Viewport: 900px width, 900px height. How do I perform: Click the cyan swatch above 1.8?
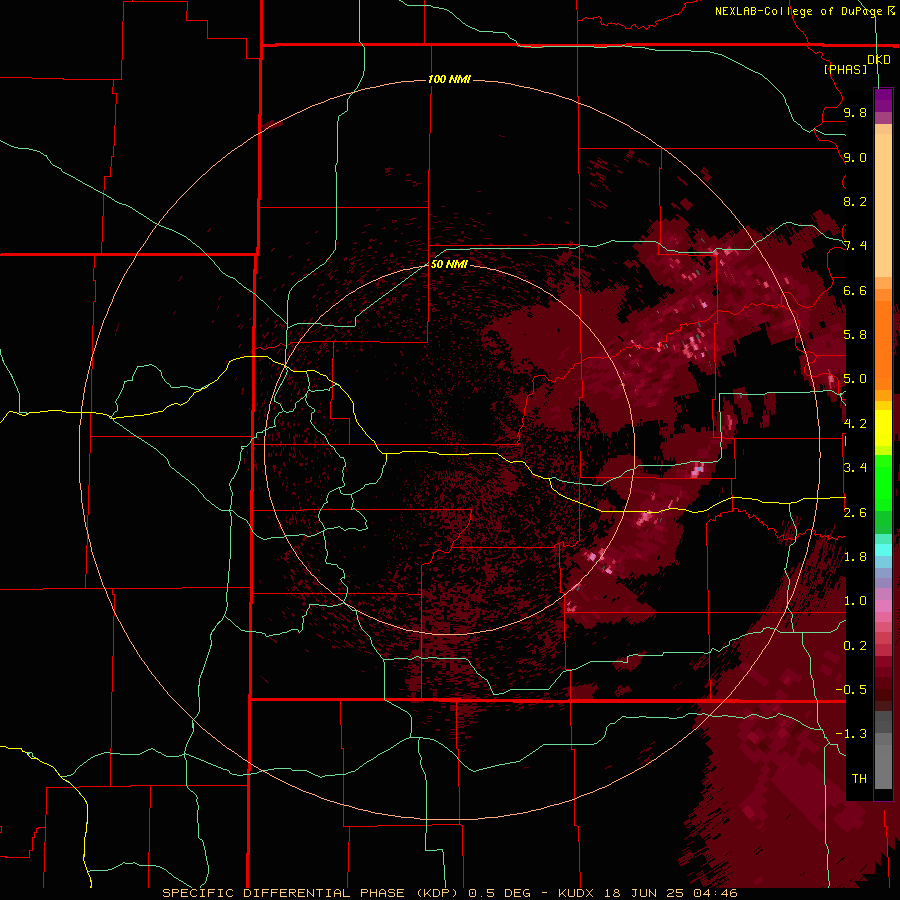(883, 549)
